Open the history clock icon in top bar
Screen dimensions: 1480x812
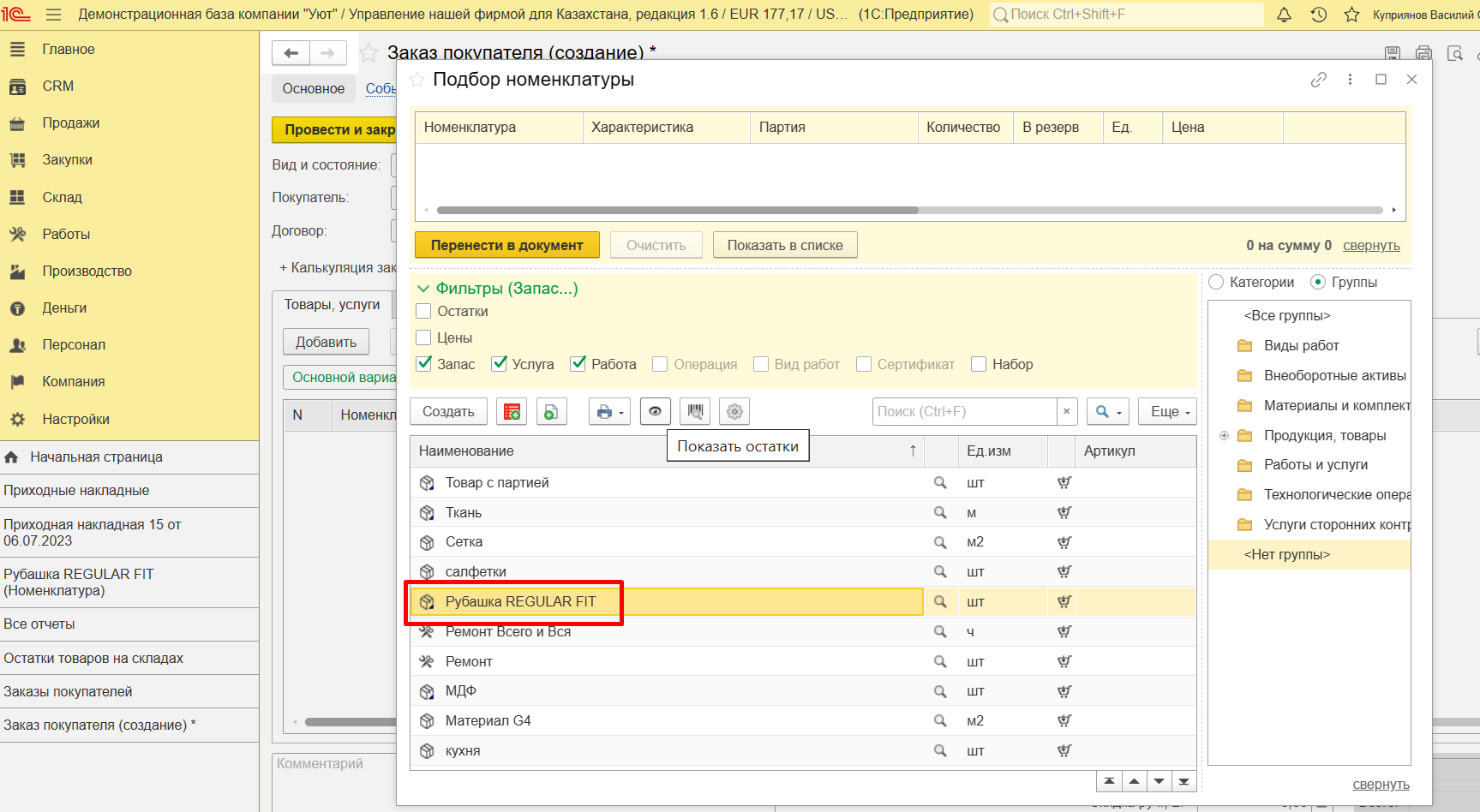(1318, 15)
